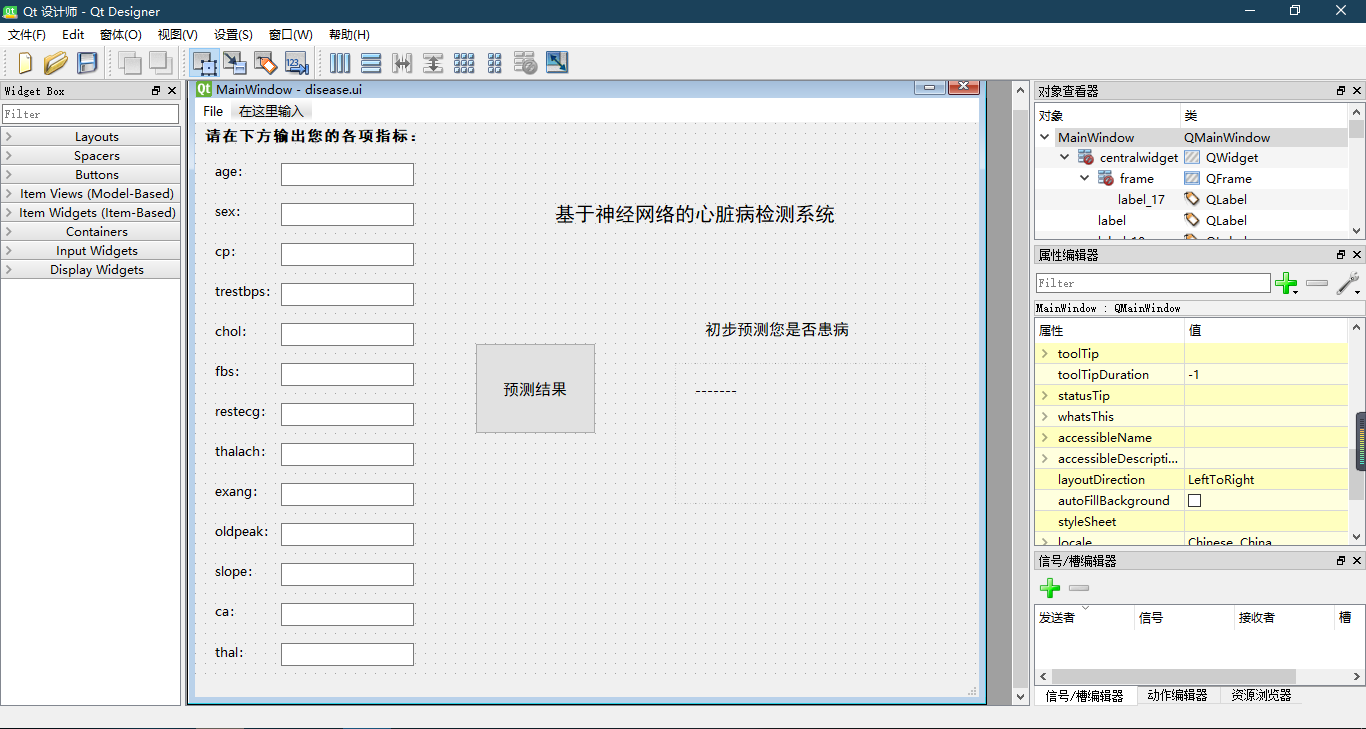Screen dimensions: 1366x729
Task: Select label_17 in Object Inspector
Action: [x=1141, y=200]
